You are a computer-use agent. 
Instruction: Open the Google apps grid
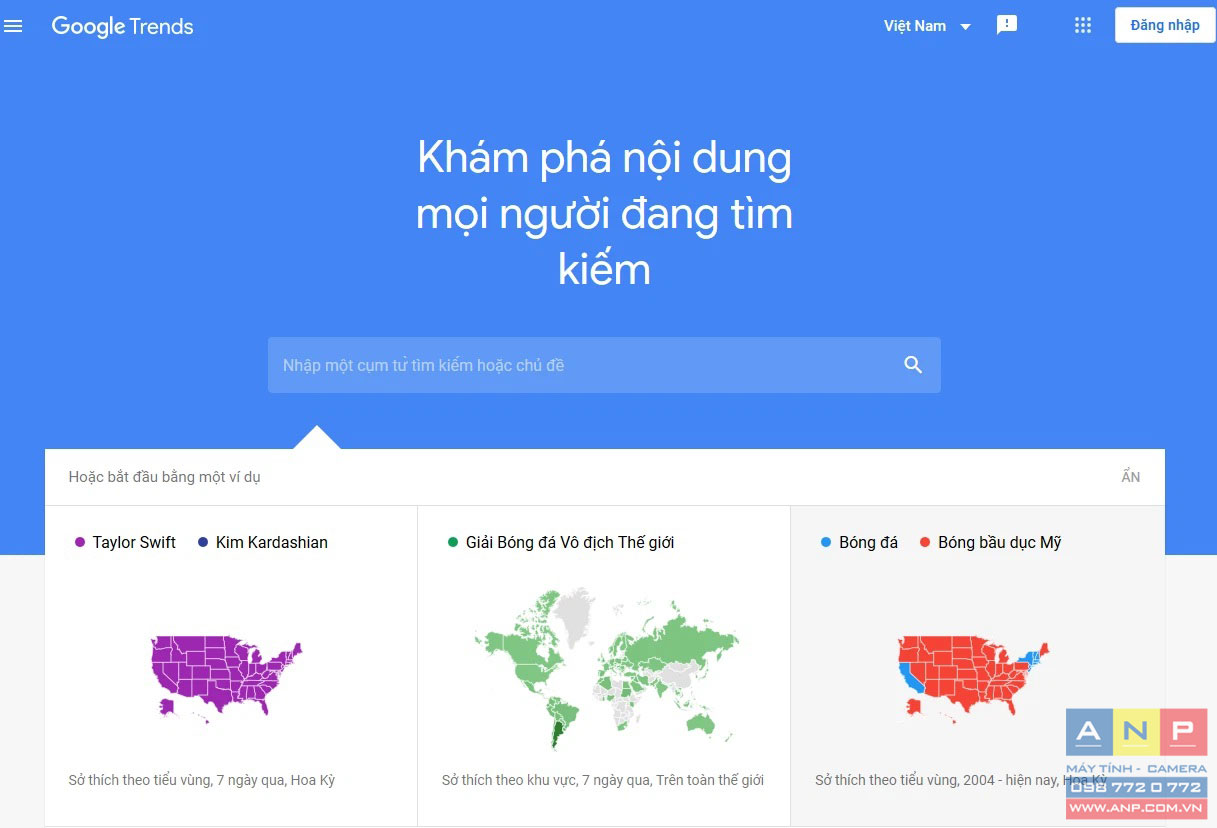click(x=1083, y=26)
